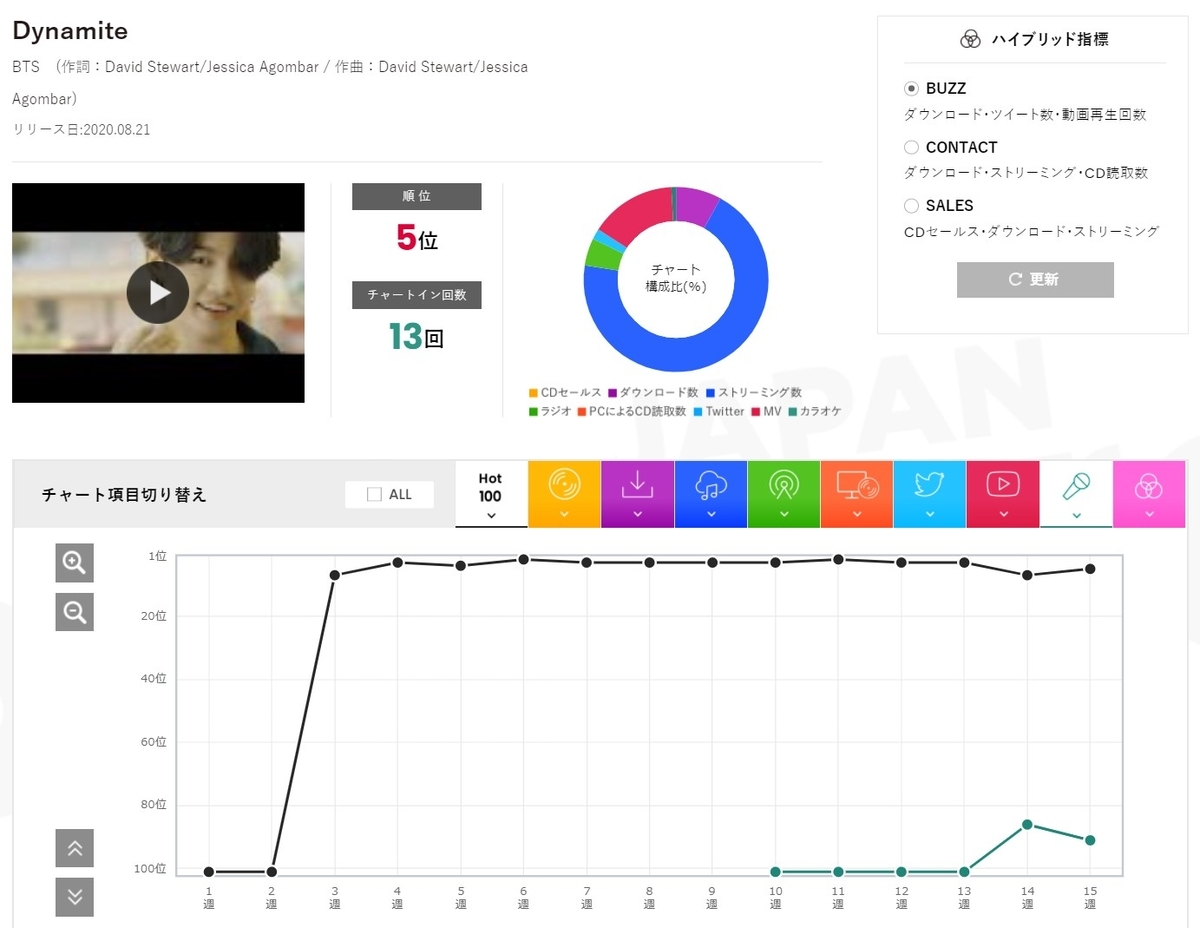
Task: Select the pink hybrid circles icon tab
Action: point(1149,494)
